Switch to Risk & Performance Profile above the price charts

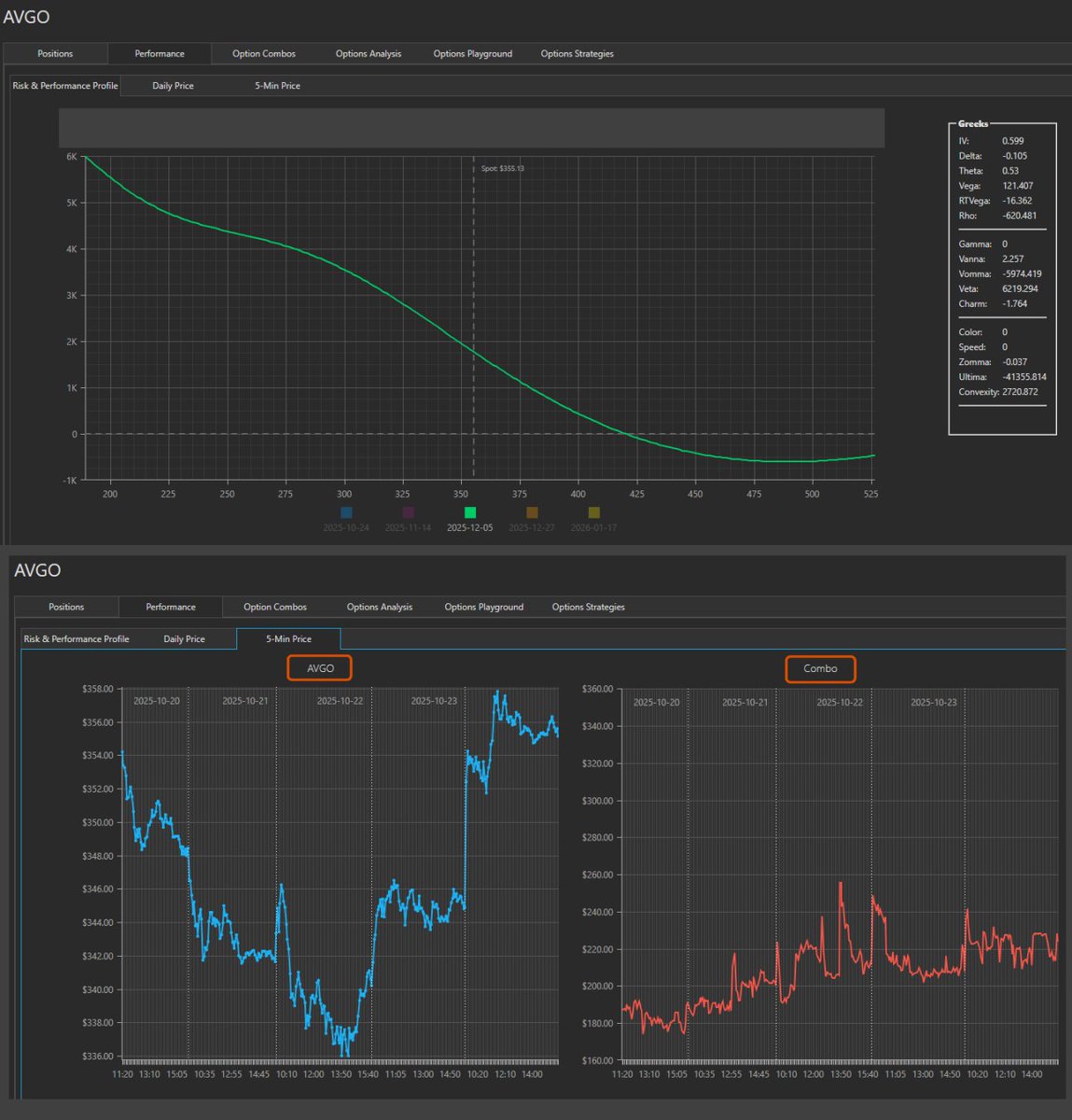click(77, 639)
